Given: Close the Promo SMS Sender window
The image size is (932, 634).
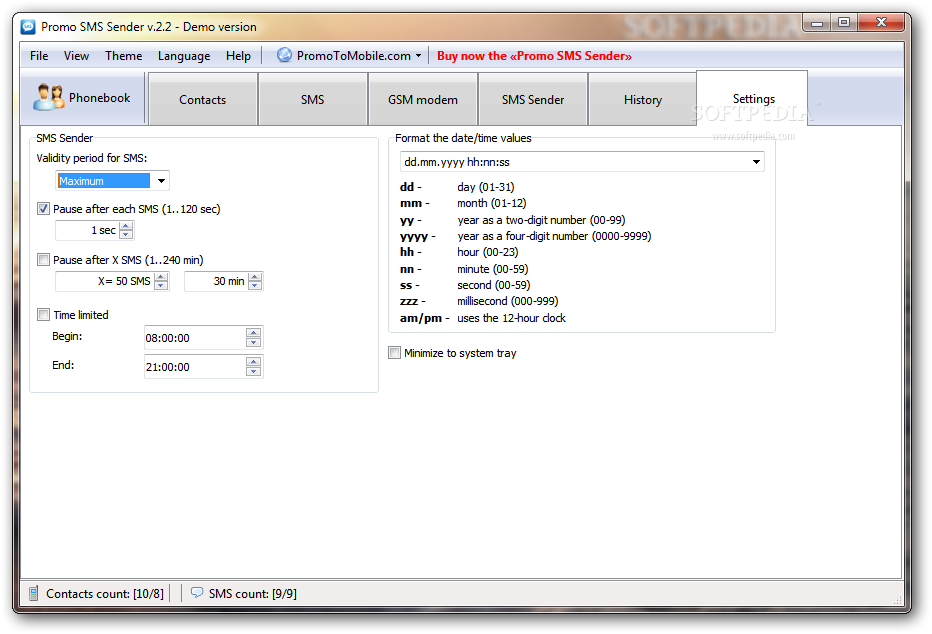Looking at the screenshot, I should pos(881,23).
